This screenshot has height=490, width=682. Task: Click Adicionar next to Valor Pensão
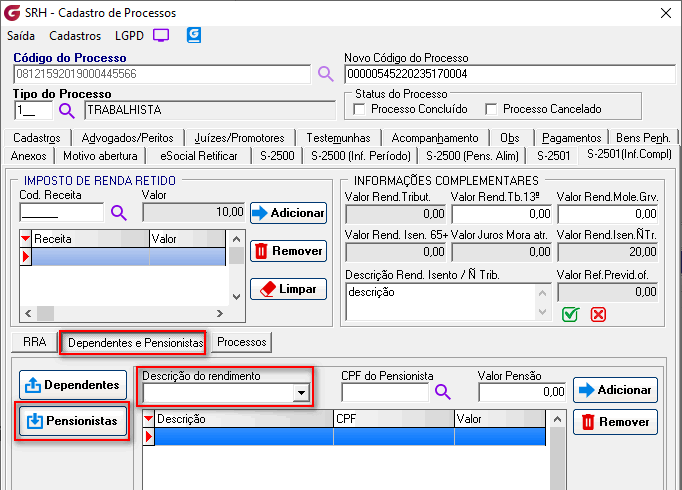pos(615,390)
